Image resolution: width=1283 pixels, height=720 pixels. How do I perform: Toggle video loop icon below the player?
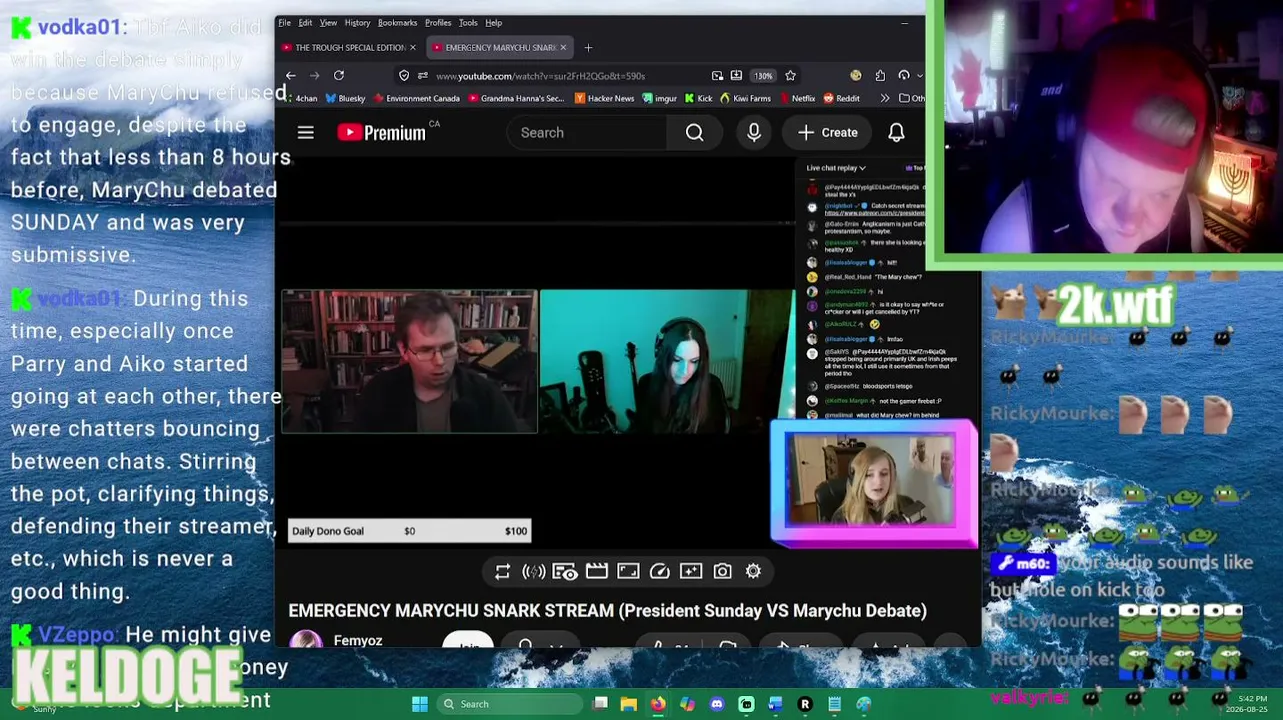click(502, 571)
